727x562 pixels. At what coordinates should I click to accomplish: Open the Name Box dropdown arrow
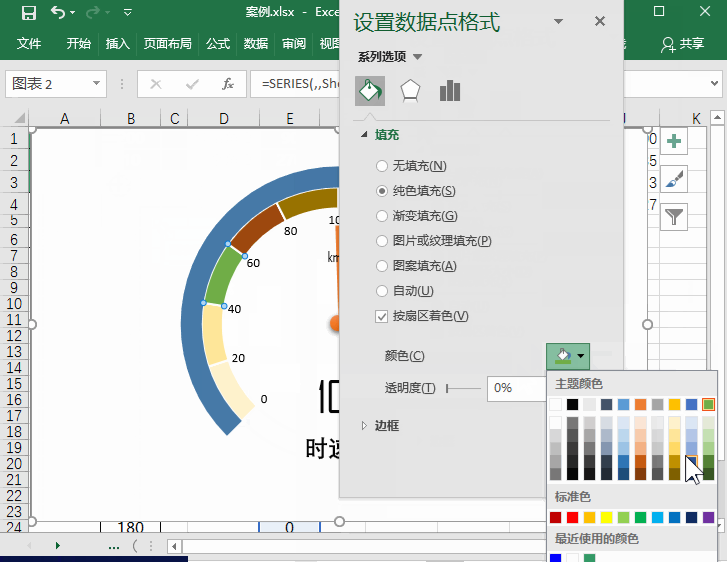coord(96,83)
